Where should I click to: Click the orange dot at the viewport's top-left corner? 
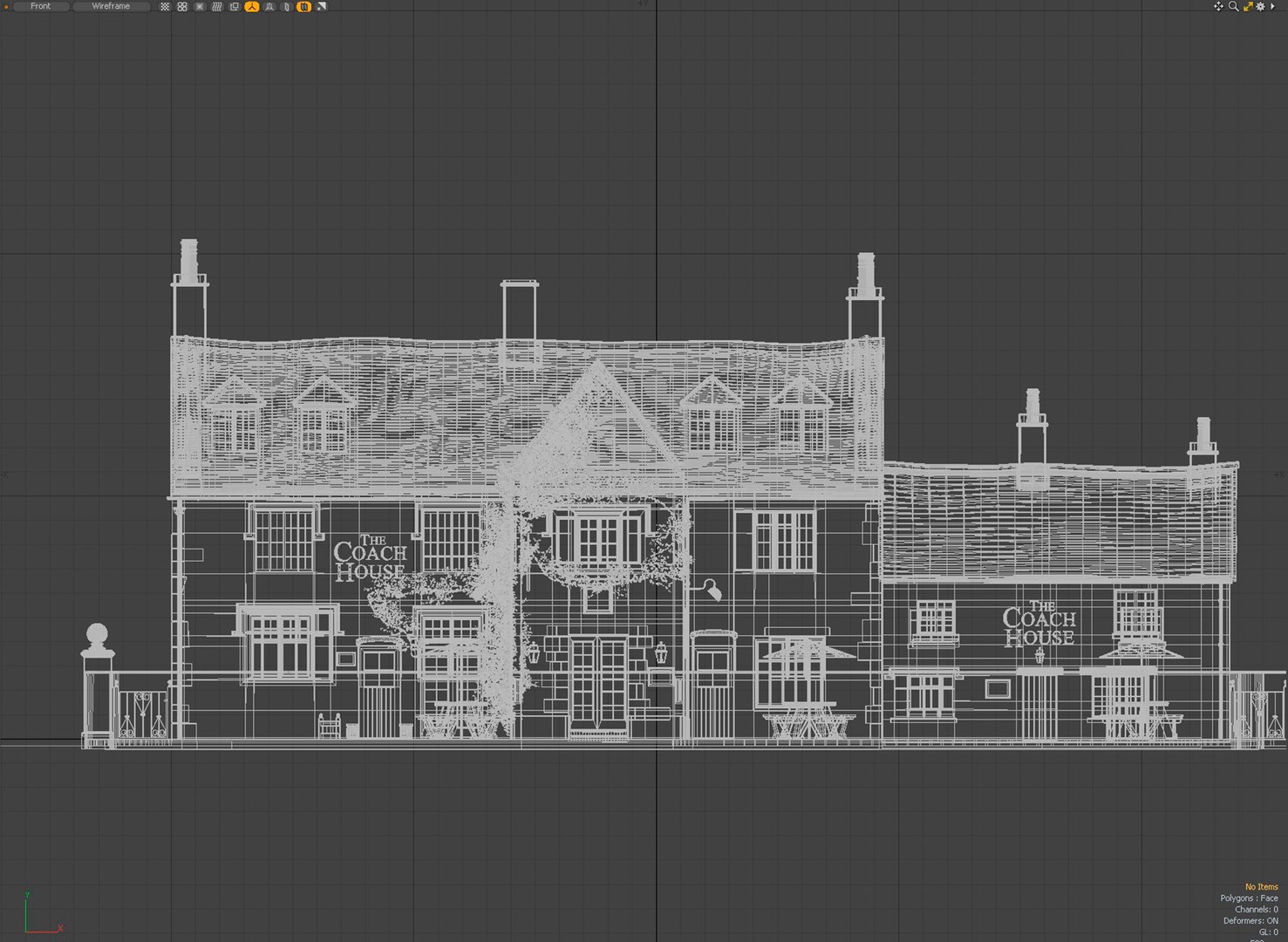[x=5, y=6]
